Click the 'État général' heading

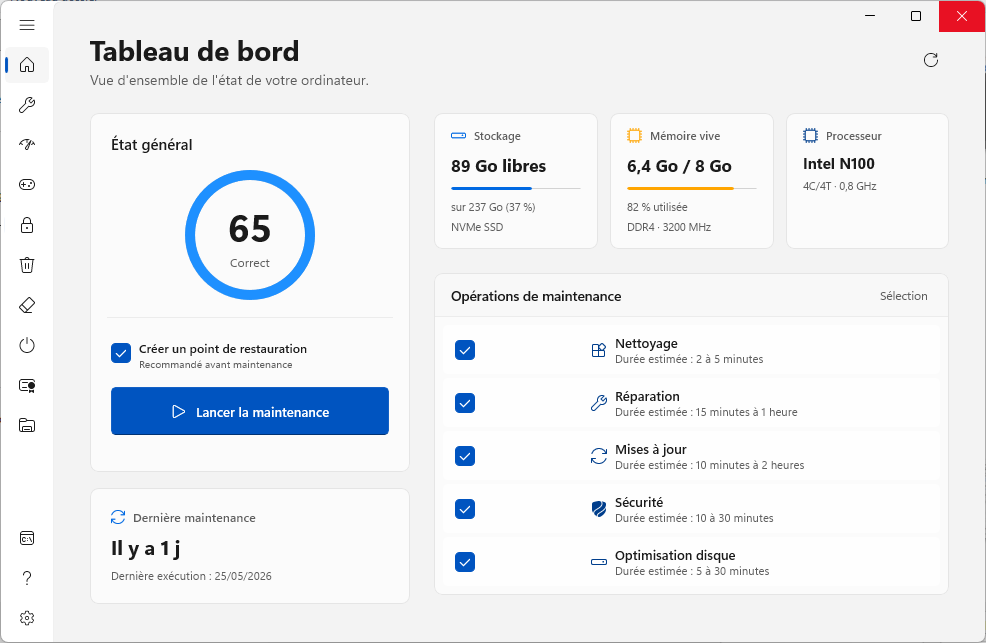pyautogui.click(x=152, y=145)
